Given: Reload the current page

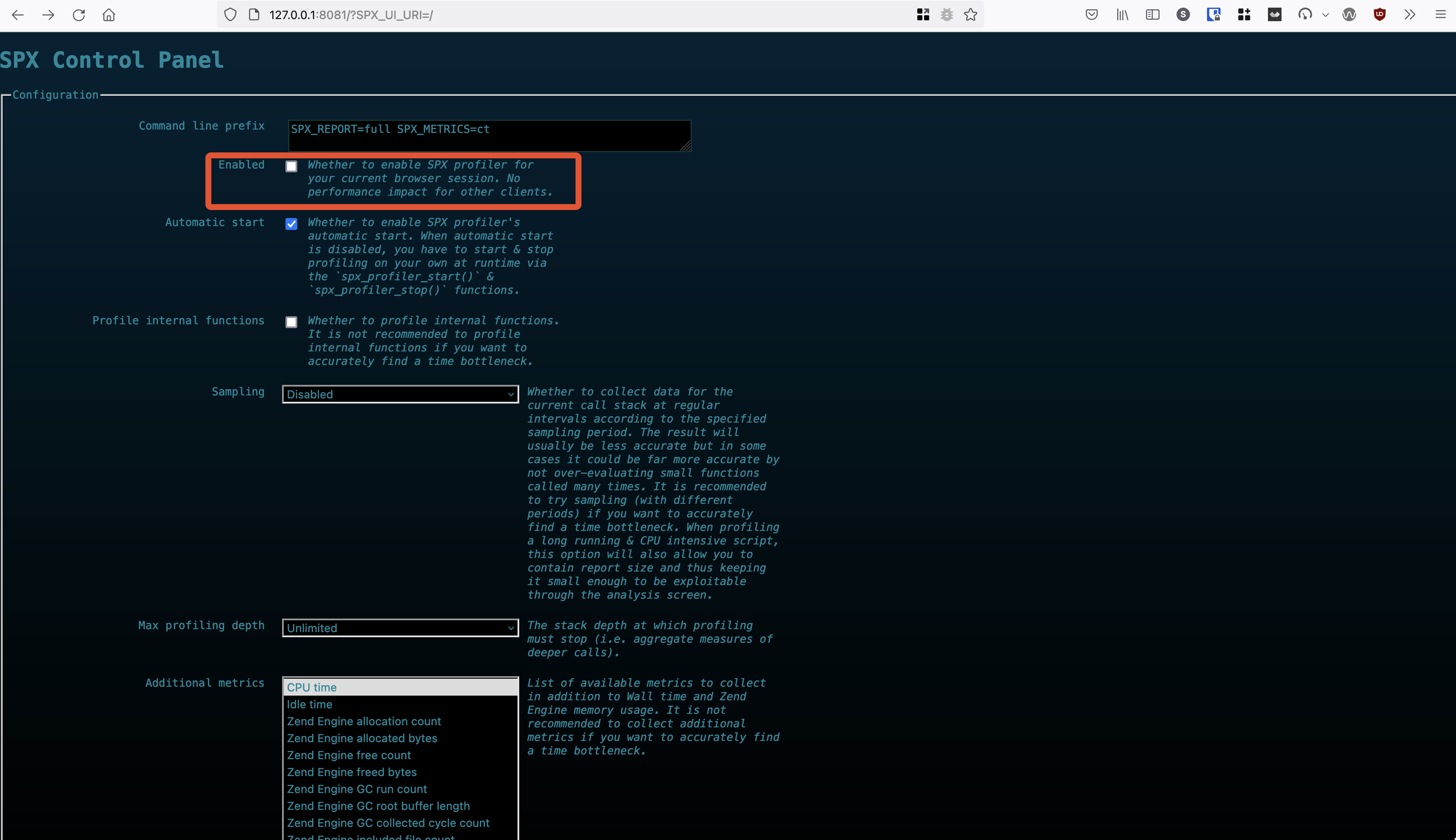Looking at the screenshot, I should point(79,15).
